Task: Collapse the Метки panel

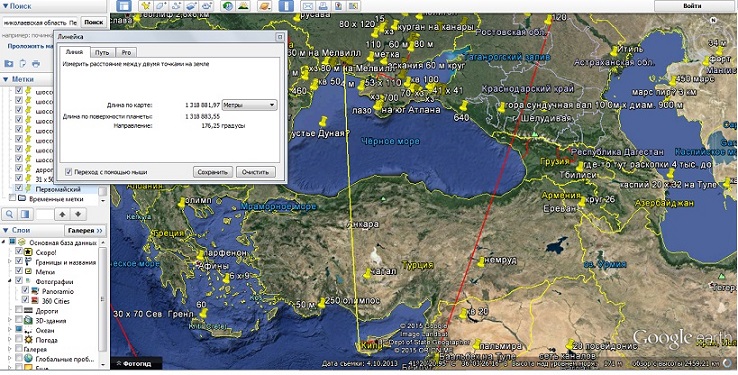Action: (5, 79)
